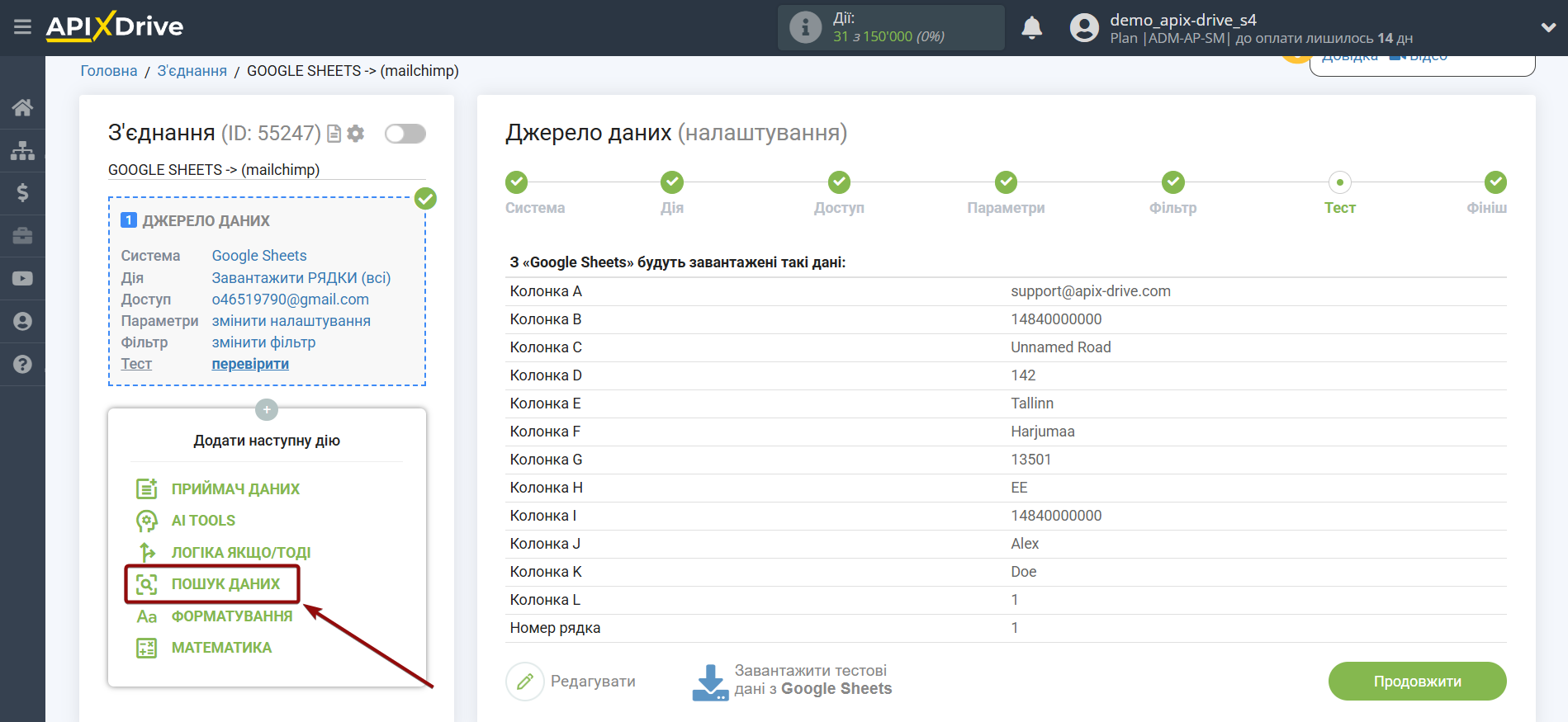Select ПРИЙМАЧ ДАНИХ action
1568x722 pixels.
tap(235, 489)
